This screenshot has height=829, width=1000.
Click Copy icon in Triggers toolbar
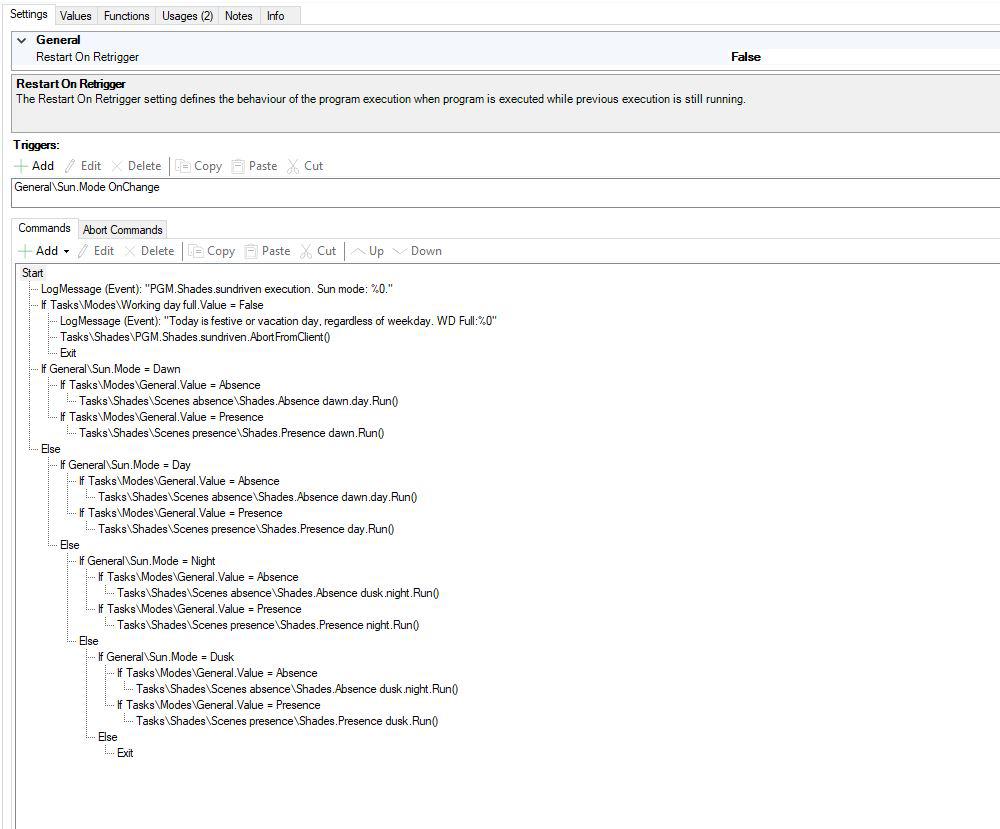[183, 166]
